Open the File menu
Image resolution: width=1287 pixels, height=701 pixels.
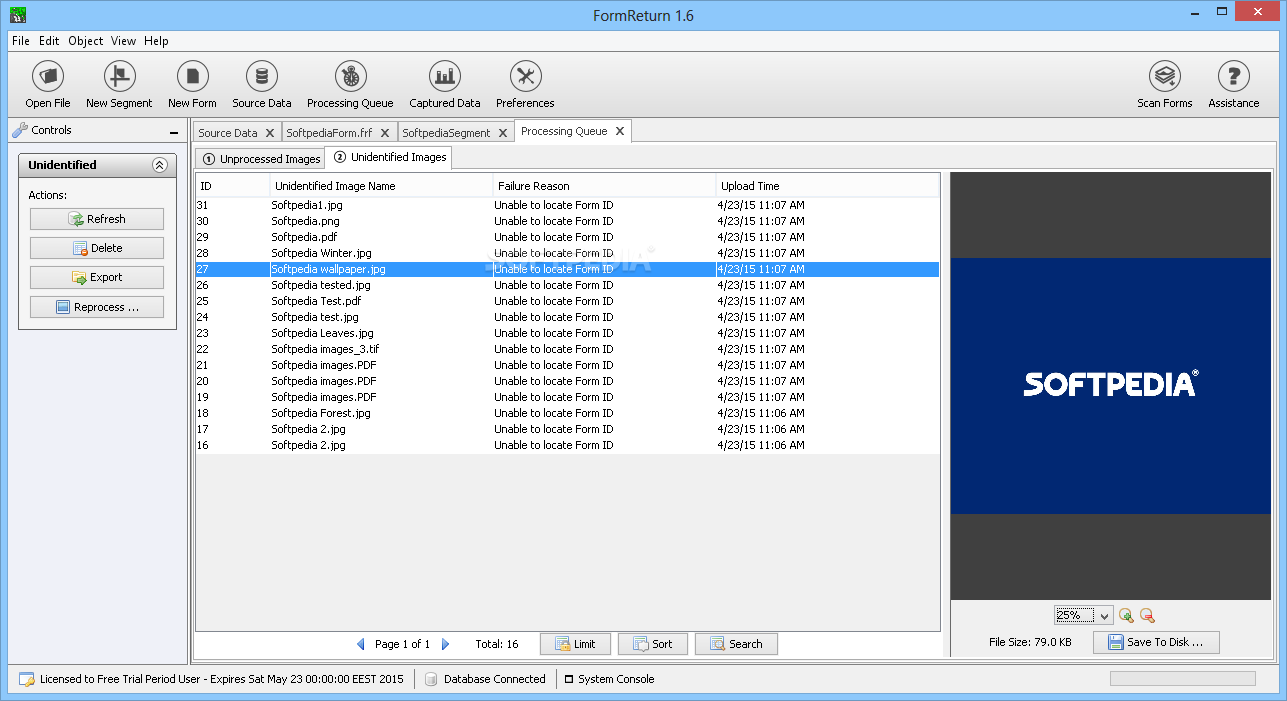[21, 41]
